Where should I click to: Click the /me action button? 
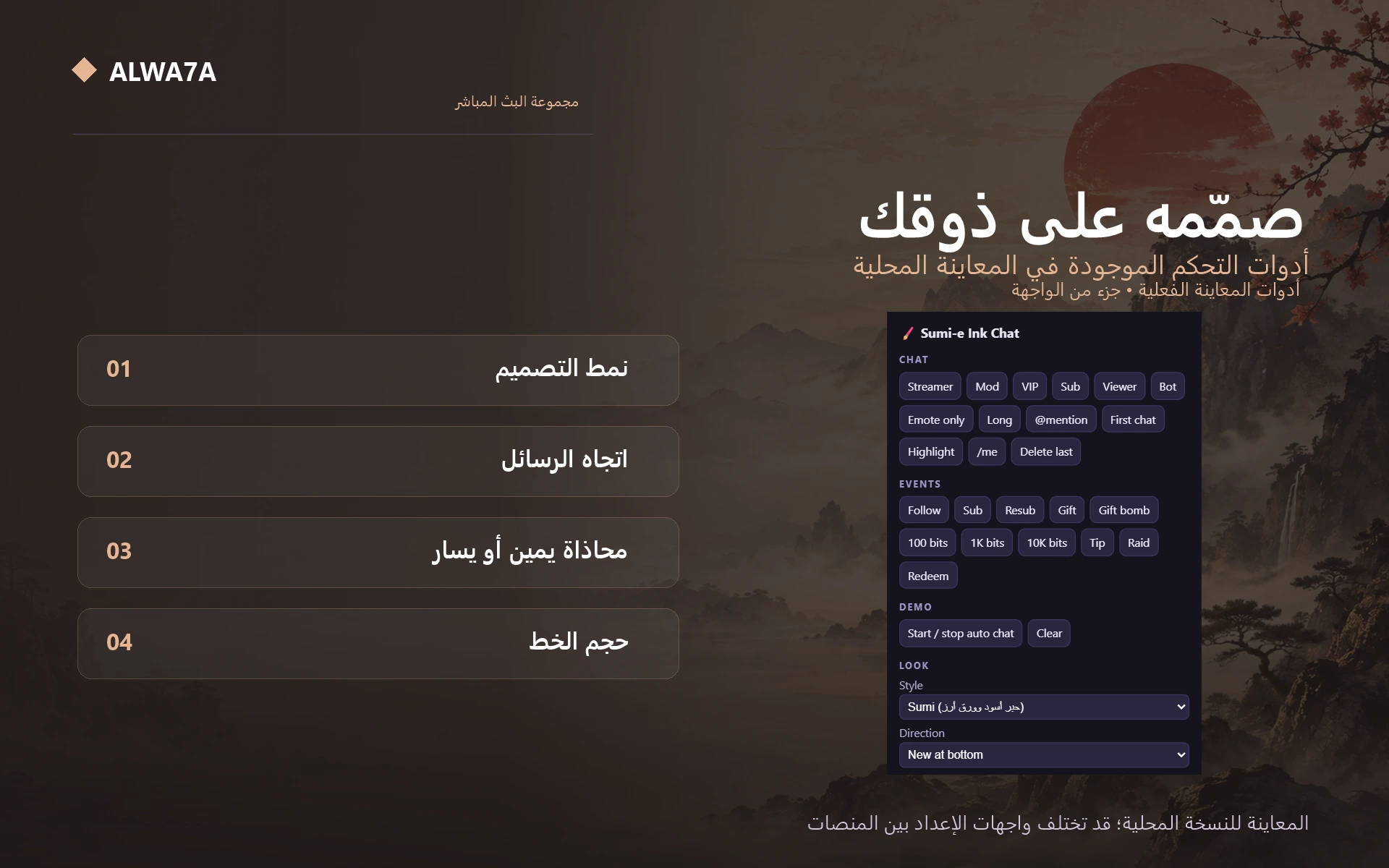click(987, 451)
